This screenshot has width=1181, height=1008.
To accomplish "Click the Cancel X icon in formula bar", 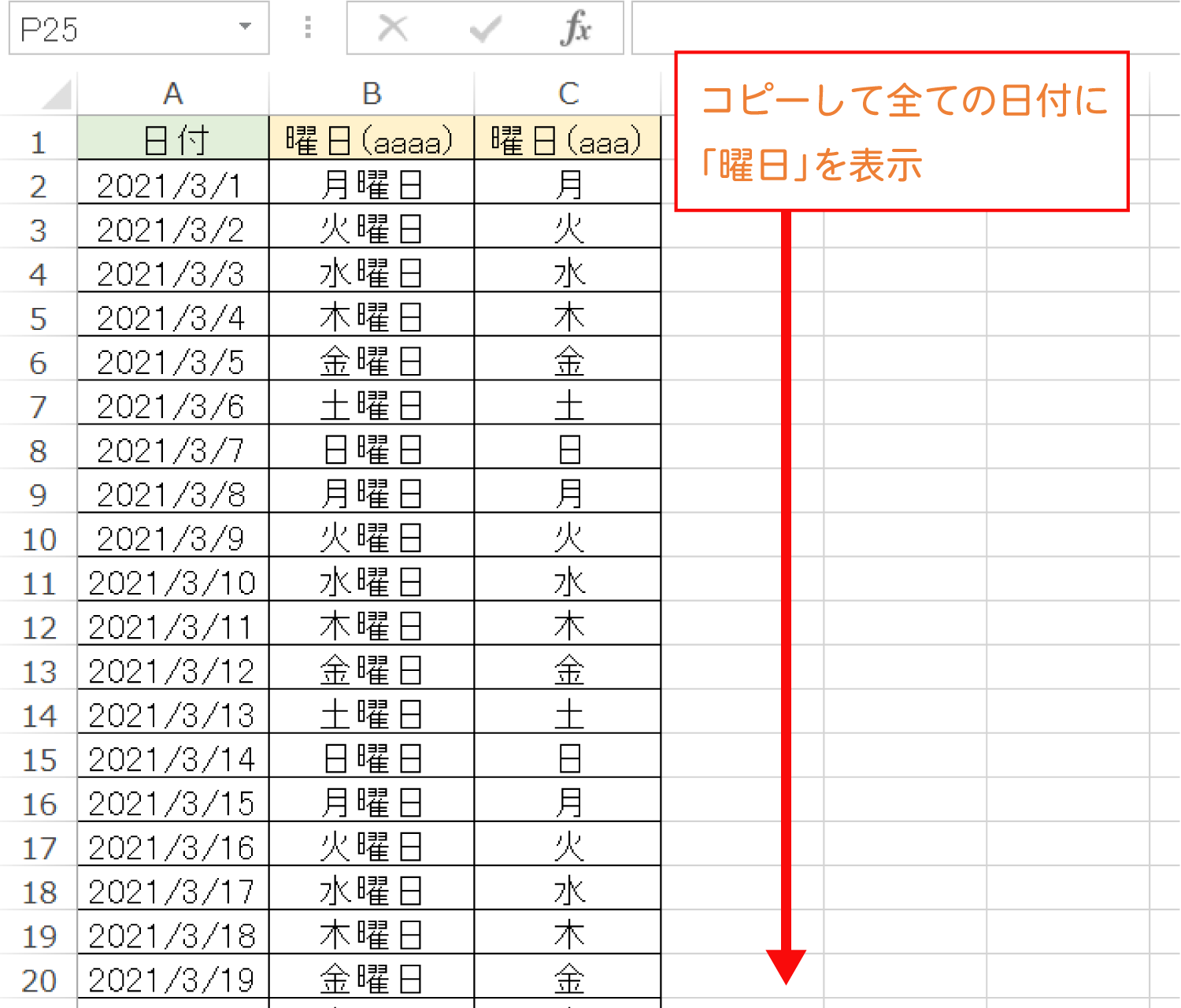I will point(393,29).
